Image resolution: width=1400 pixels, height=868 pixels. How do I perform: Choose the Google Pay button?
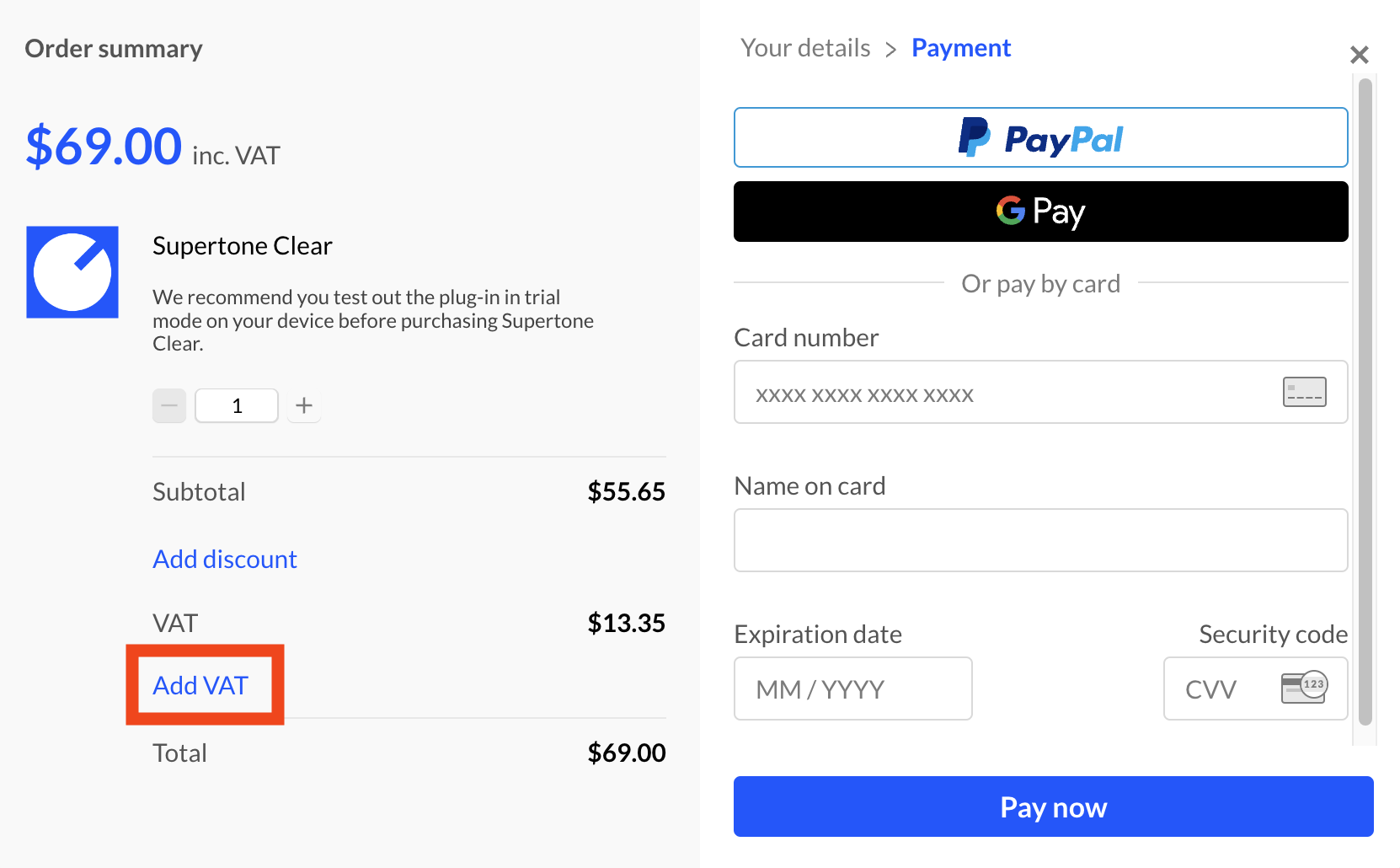[x=1041, y=212]
